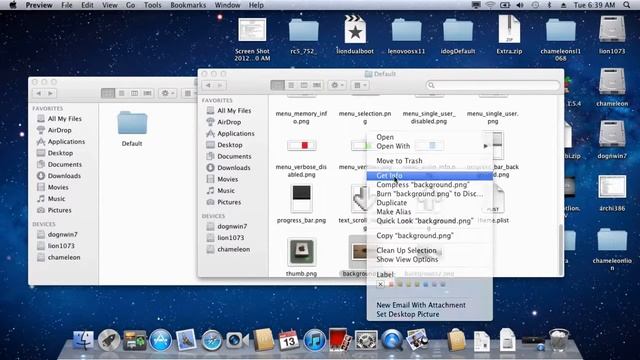Open the App Store Dock icon
The height and width of the screenshot is (360, 640).
[x=161, y=340]
